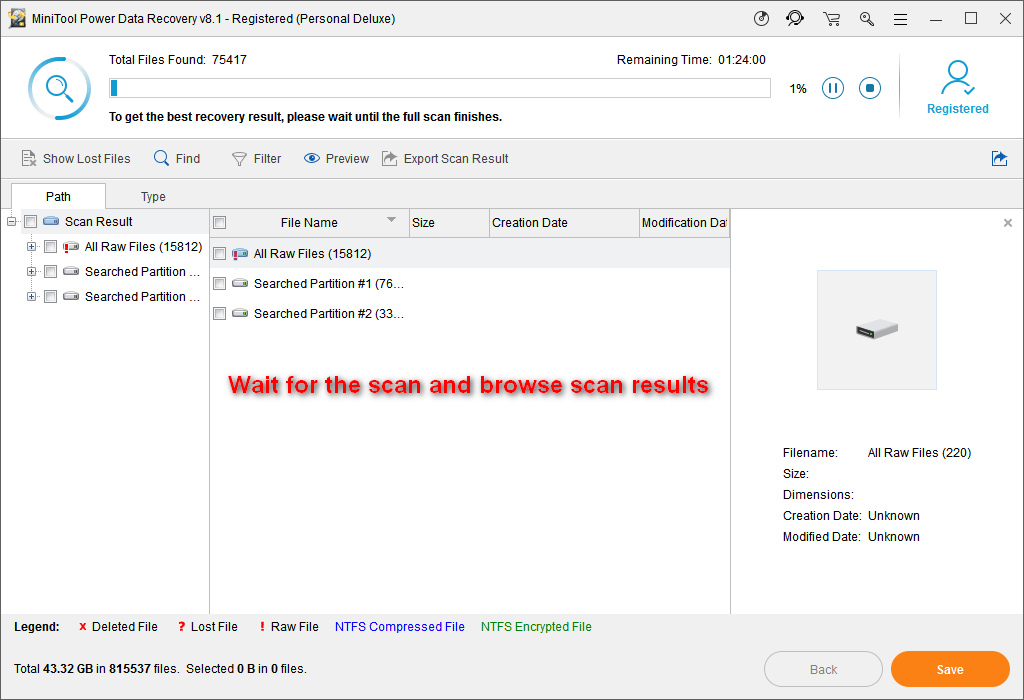
Task: Click Export Scan Result
Action: [x=445, y=159]
